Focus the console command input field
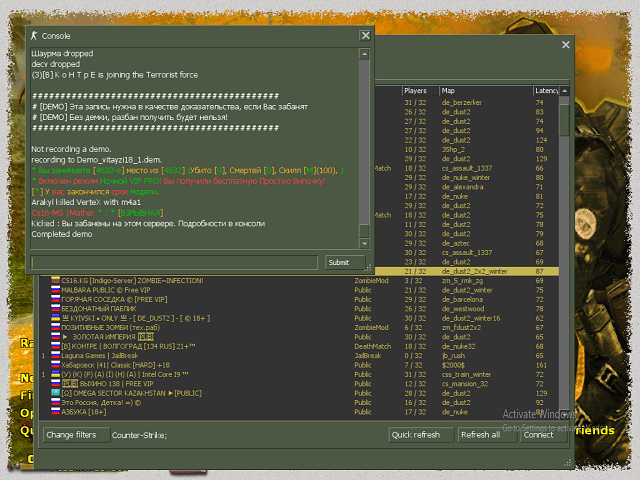 pos(174,262)
